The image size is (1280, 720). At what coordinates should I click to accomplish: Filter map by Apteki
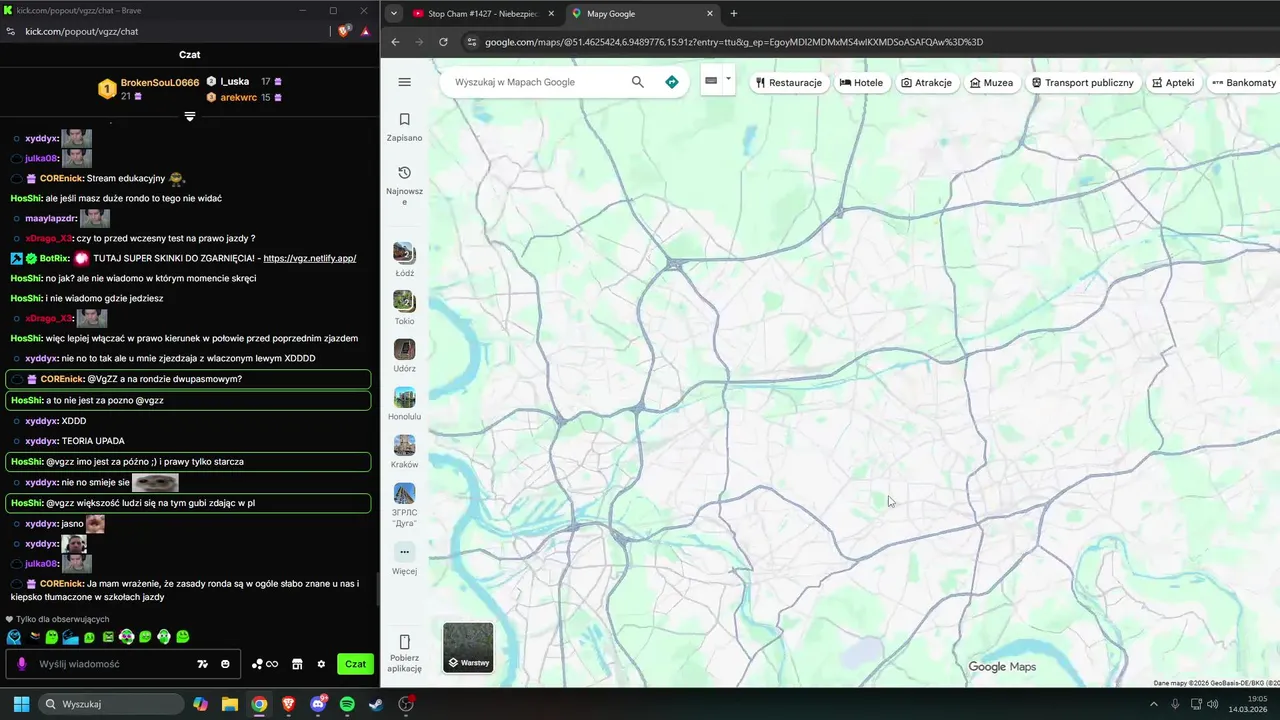(x=1173, y=82)
